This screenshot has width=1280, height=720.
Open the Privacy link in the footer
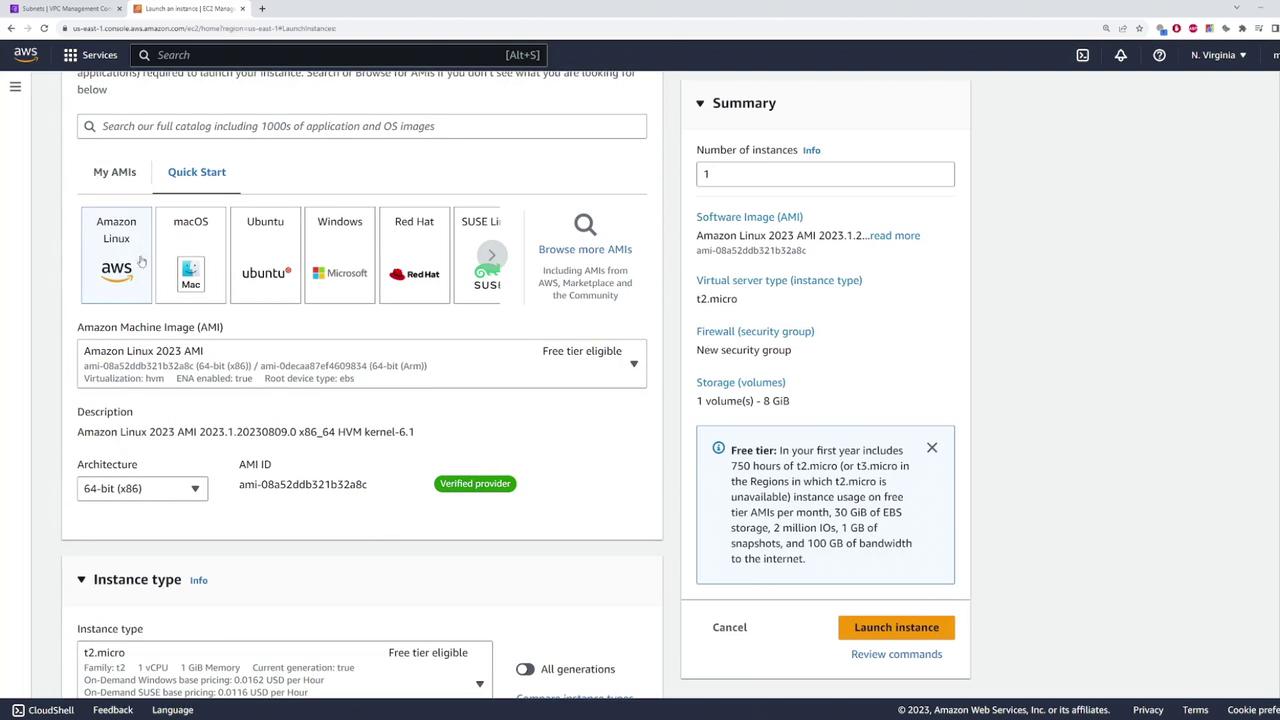click(1148, 710)
